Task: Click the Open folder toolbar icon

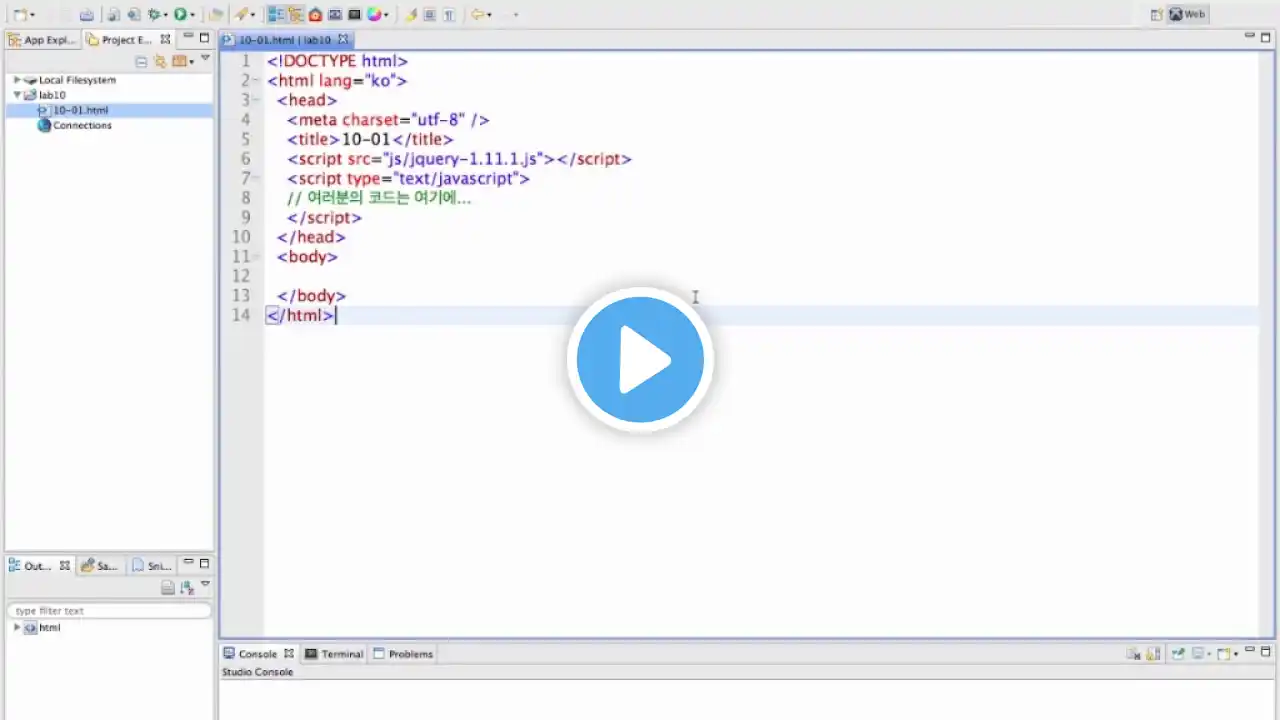Action: [215, 15]
